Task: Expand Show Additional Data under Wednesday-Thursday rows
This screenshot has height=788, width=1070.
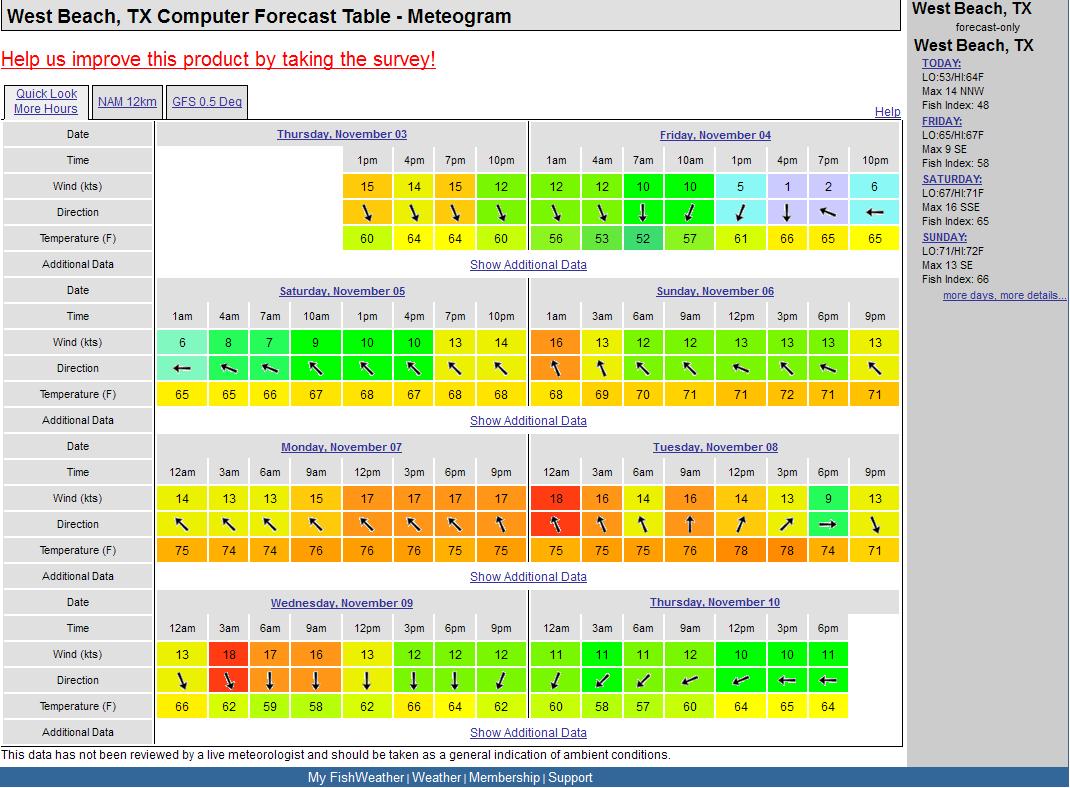Action: 528,733
